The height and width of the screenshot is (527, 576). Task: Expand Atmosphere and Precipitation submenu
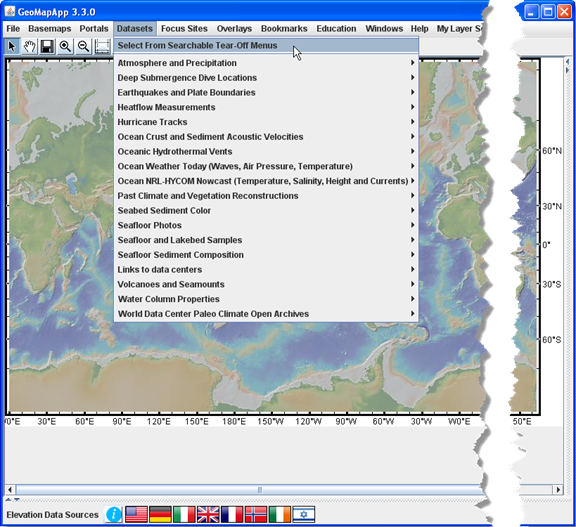pos(266,63)
